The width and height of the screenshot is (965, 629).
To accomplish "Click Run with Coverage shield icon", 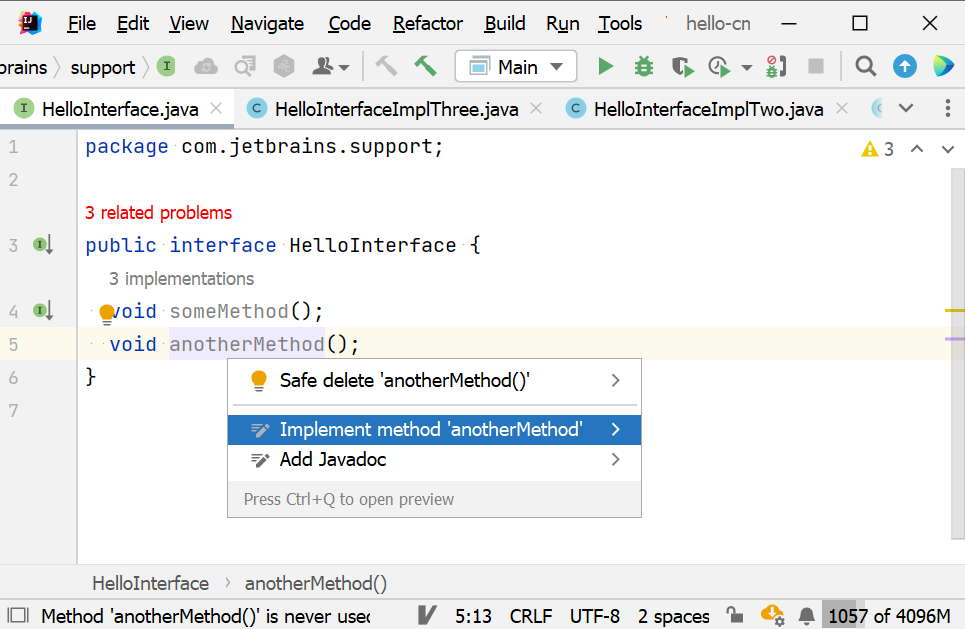I will (683, 66).
